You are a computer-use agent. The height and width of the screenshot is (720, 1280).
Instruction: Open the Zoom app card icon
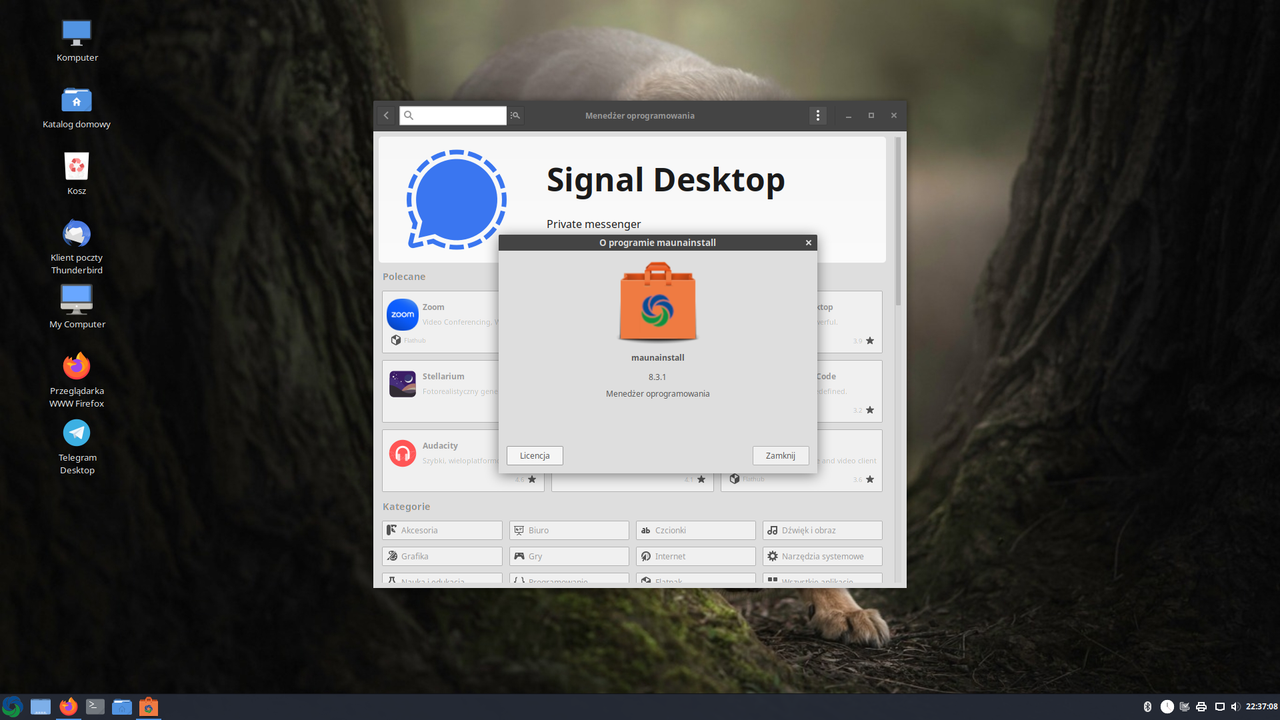pyautogui.click(x=402, y=314)
